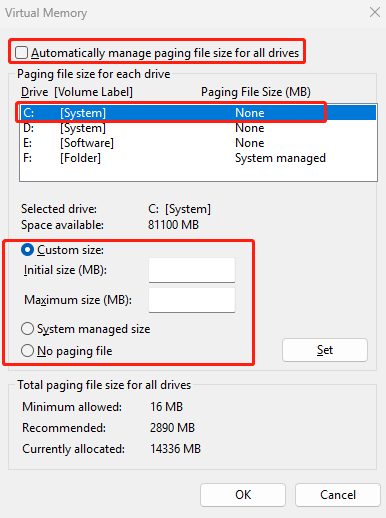Click the Maximum size (MB) field
Image resolution: width=386 pixels, height=518 pixels.
click(x=192, y=300)
